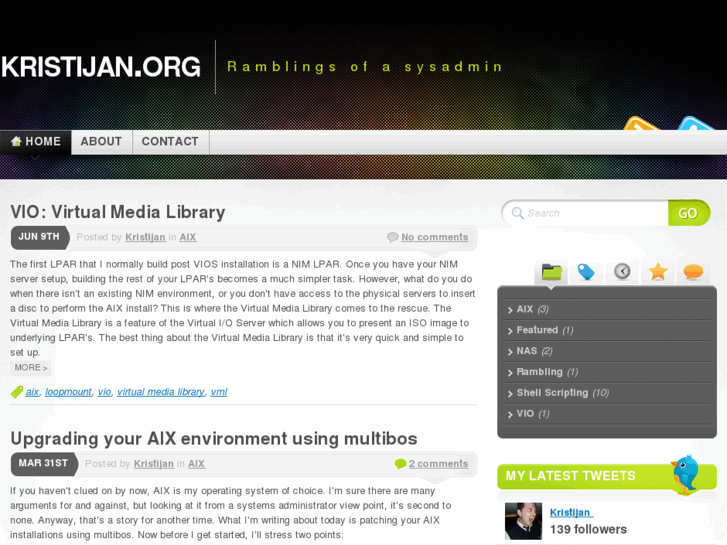Open the Contact page
The width and height of the screenshot is (727, 545).
tap(170, 141)
